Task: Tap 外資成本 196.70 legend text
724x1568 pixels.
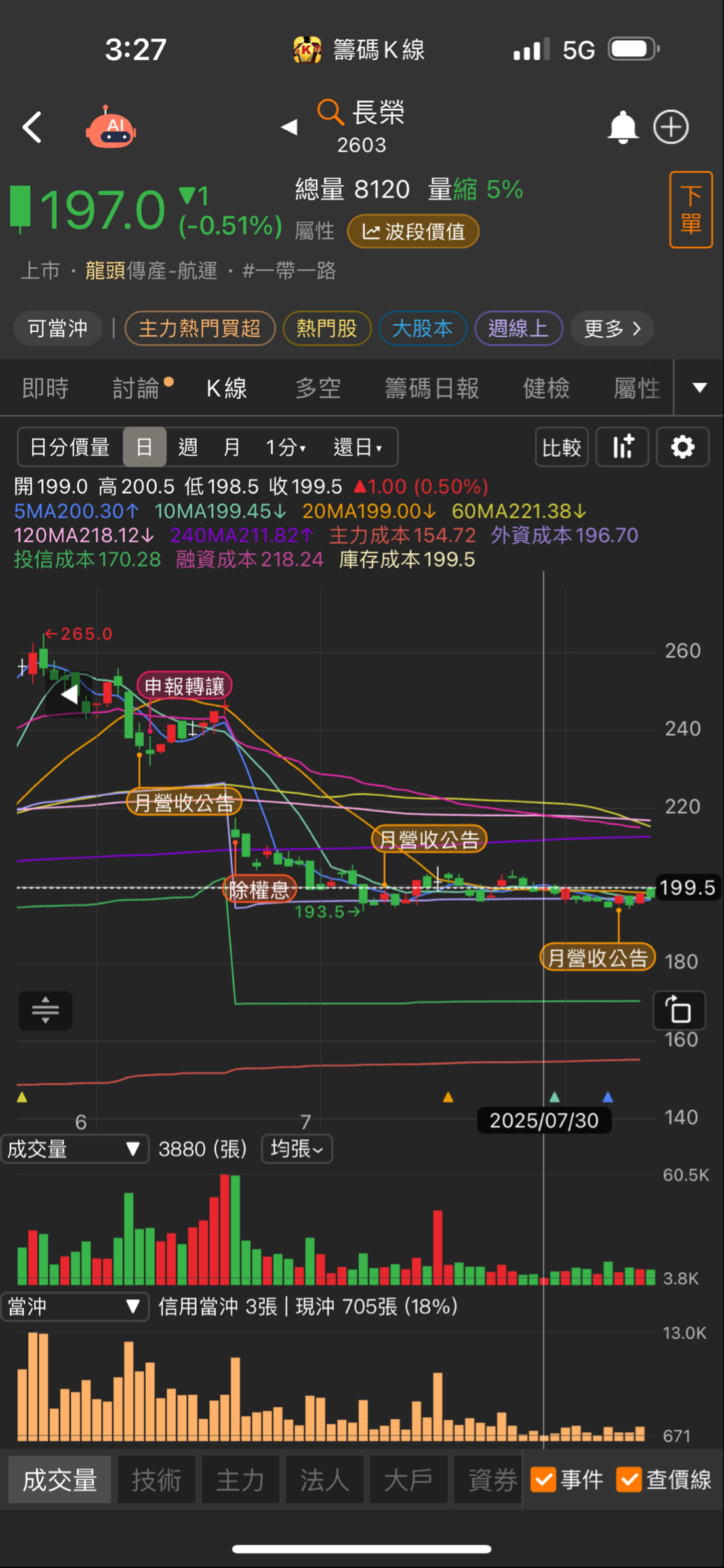Action: [x=565, y=536]
